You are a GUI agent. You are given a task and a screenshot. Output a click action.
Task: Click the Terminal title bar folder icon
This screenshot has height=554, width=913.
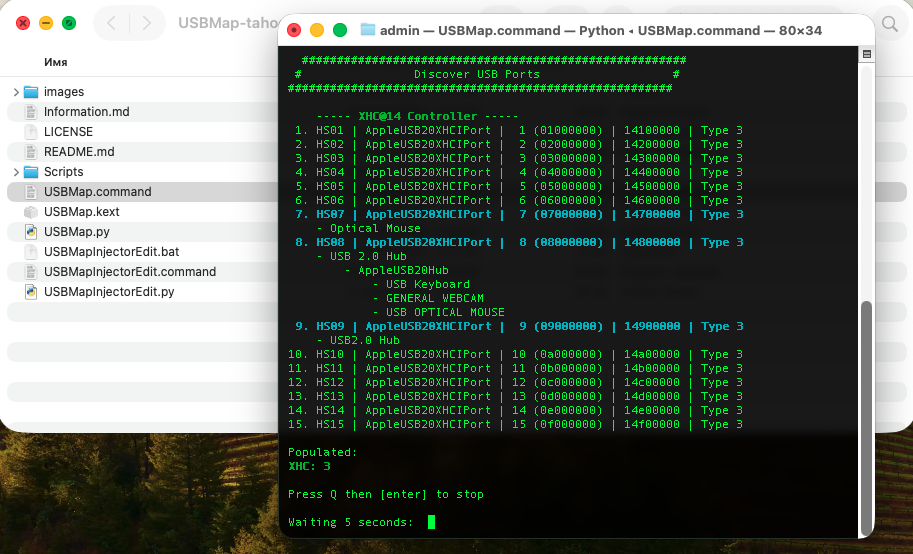point(367,30)
